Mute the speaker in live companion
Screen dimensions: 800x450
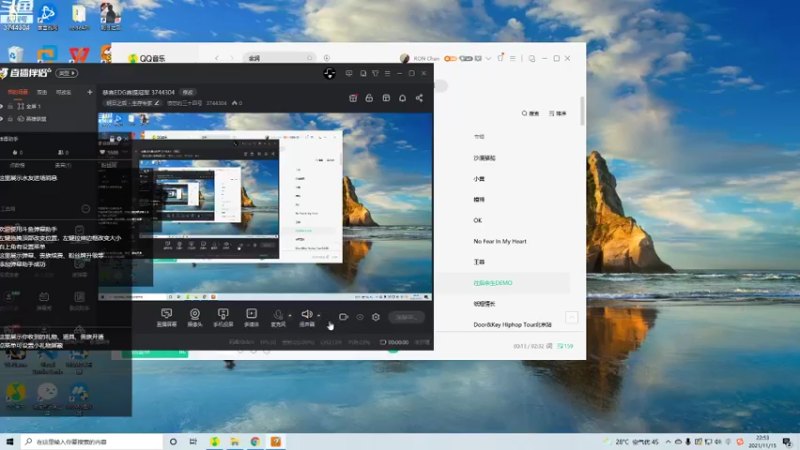click(x=307, y=315)
